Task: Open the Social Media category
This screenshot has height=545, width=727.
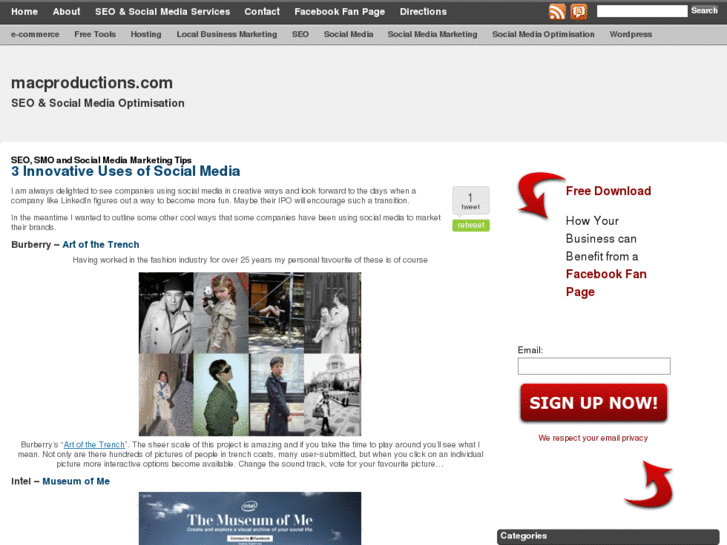Action: click(x=348, y=34)
